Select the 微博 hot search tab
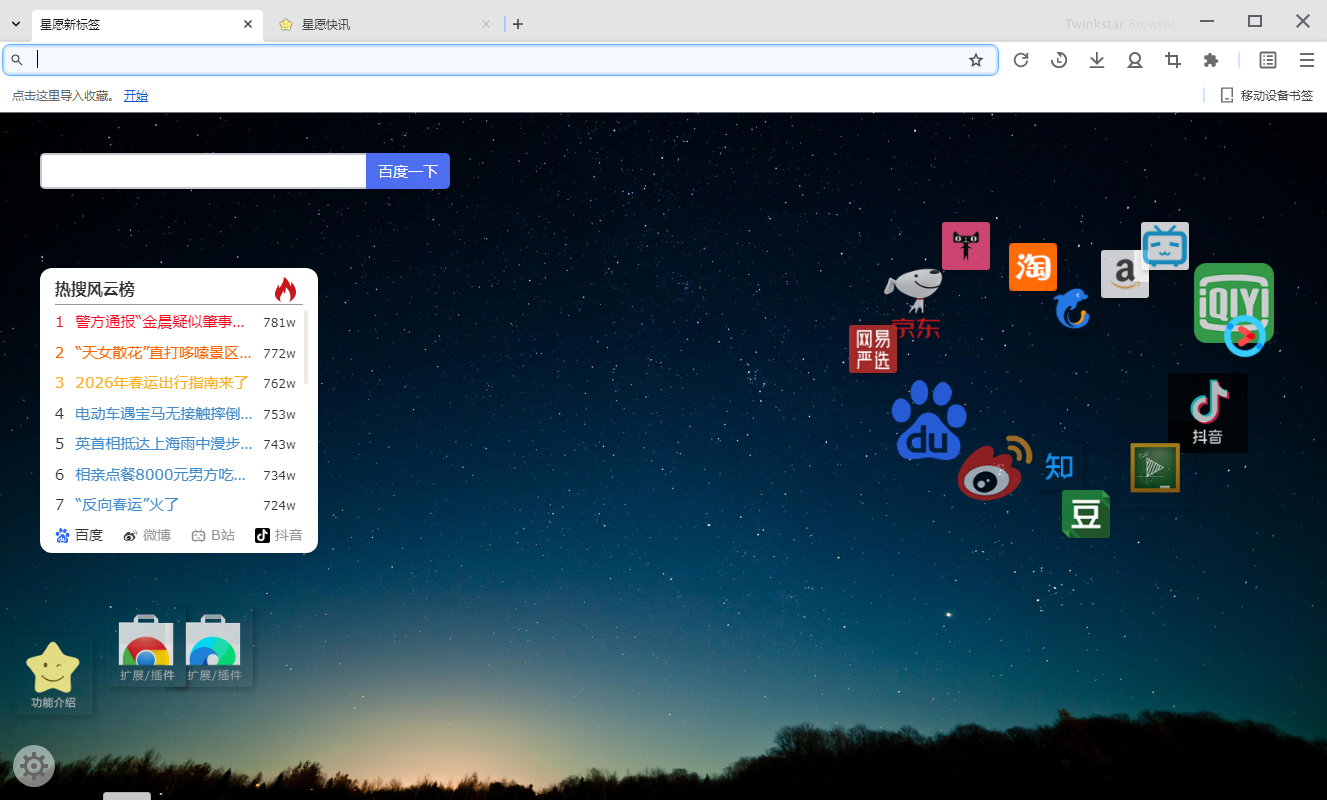 click(147, 535)
